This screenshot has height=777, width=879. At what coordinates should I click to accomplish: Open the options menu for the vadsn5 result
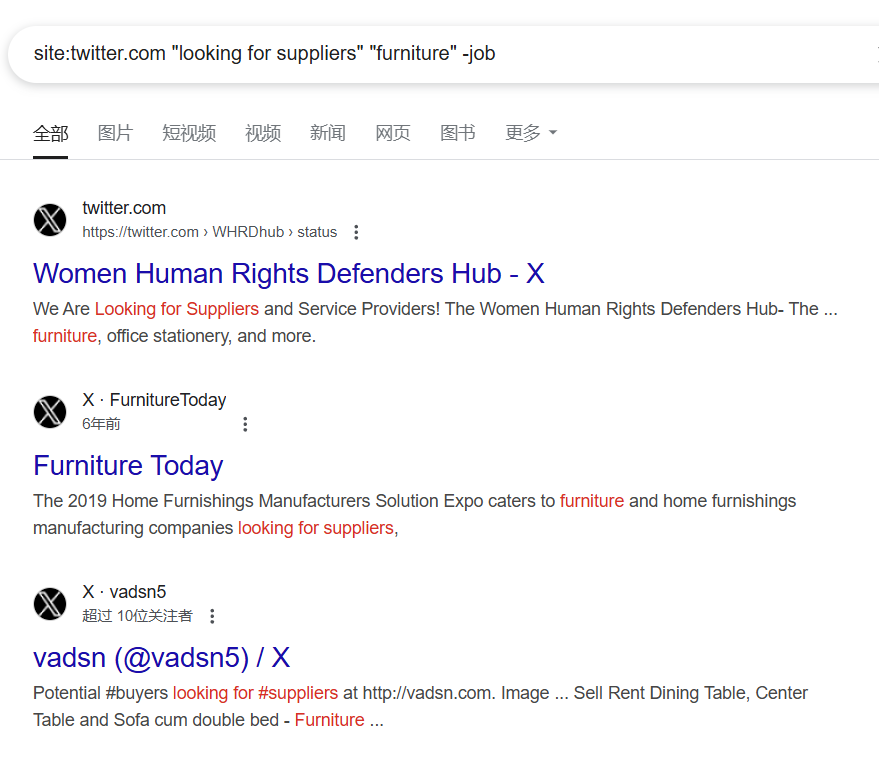212,616
